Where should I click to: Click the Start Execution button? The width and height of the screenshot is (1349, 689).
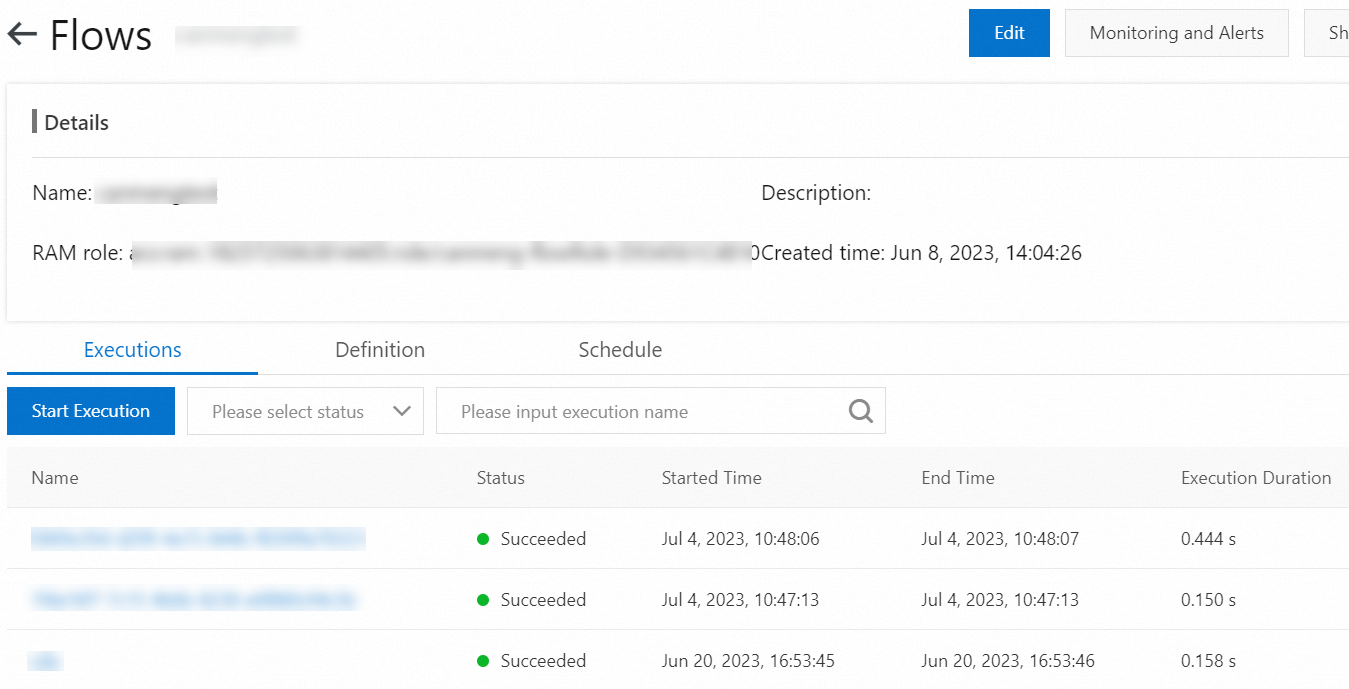pyautogui.click(x=91, y=410)
